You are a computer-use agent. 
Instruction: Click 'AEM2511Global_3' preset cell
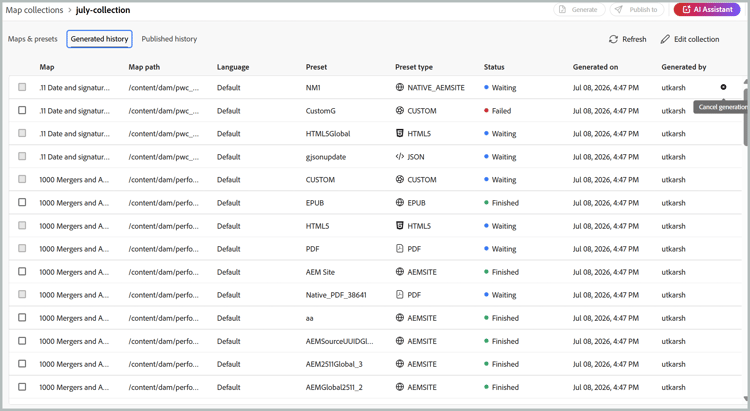tap(334, 364)
